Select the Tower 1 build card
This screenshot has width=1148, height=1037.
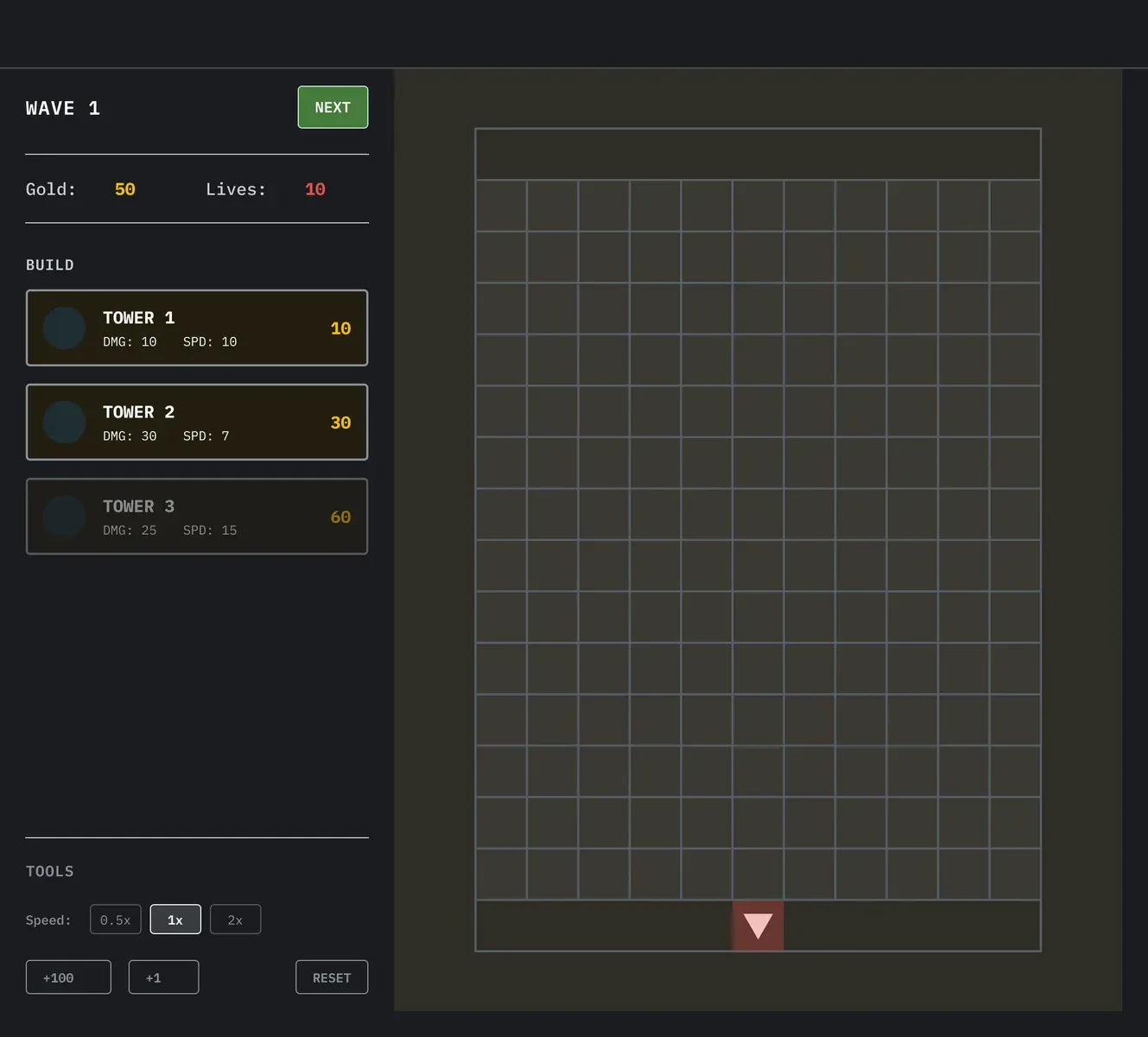pos(197,328)
